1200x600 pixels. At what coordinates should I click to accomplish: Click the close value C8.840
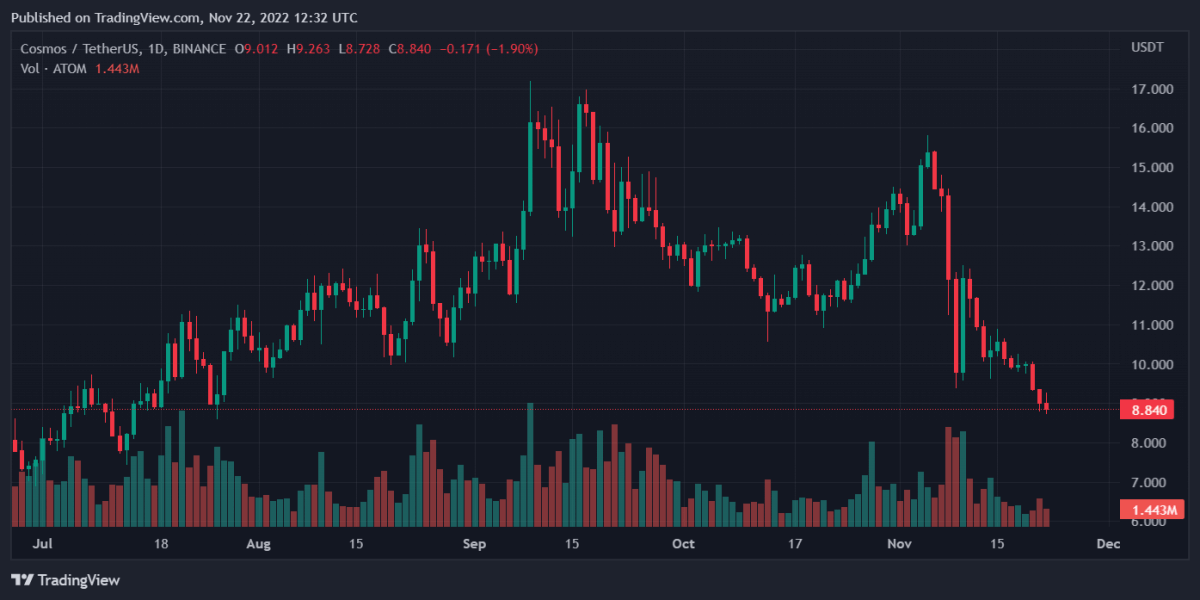point(411,48)
